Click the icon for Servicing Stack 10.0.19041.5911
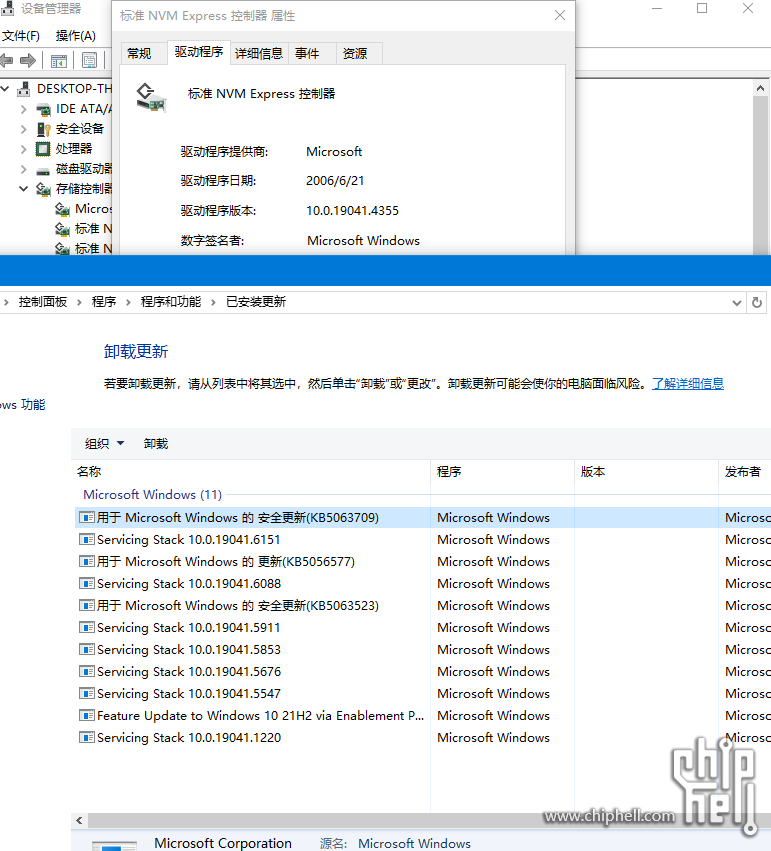771x851 pixels. click(x=86, y=627)
